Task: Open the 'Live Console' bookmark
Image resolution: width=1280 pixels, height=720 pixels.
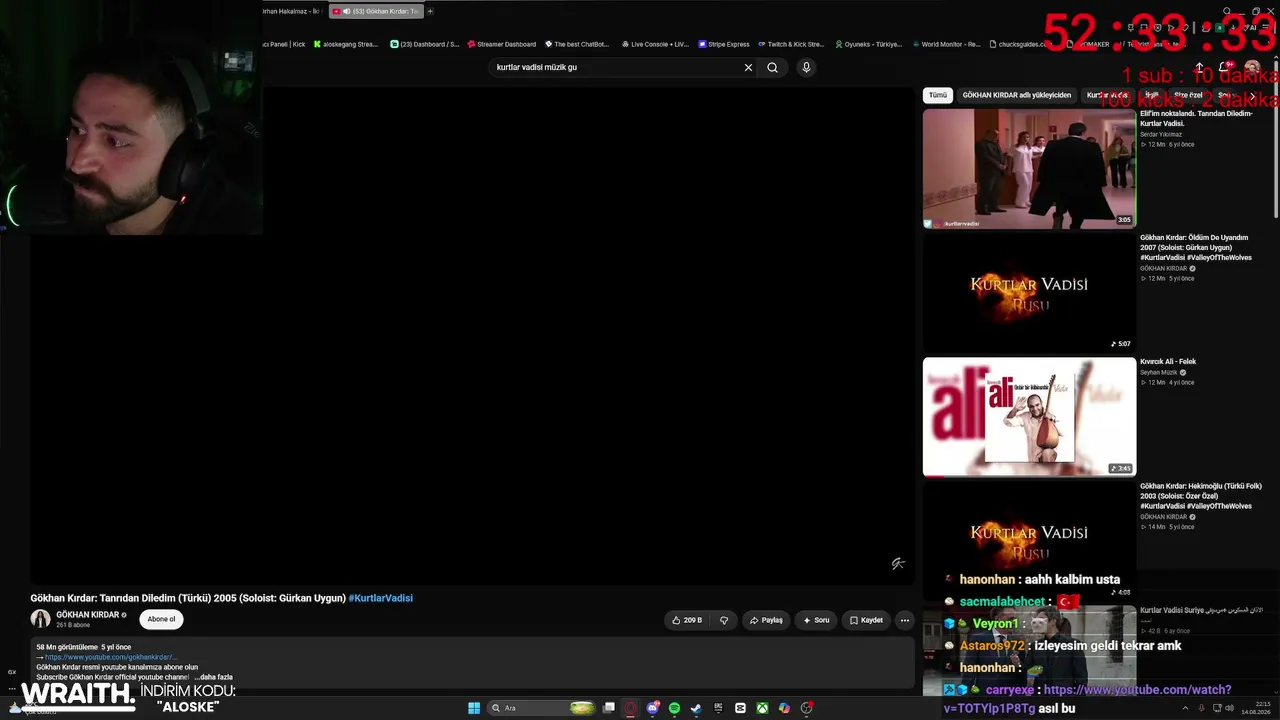Action: coord(655,44)
